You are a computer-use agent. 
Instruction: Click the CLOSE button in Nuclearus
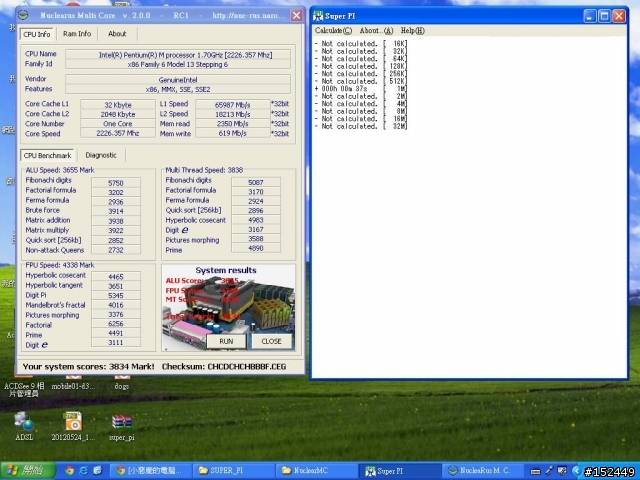271,341
